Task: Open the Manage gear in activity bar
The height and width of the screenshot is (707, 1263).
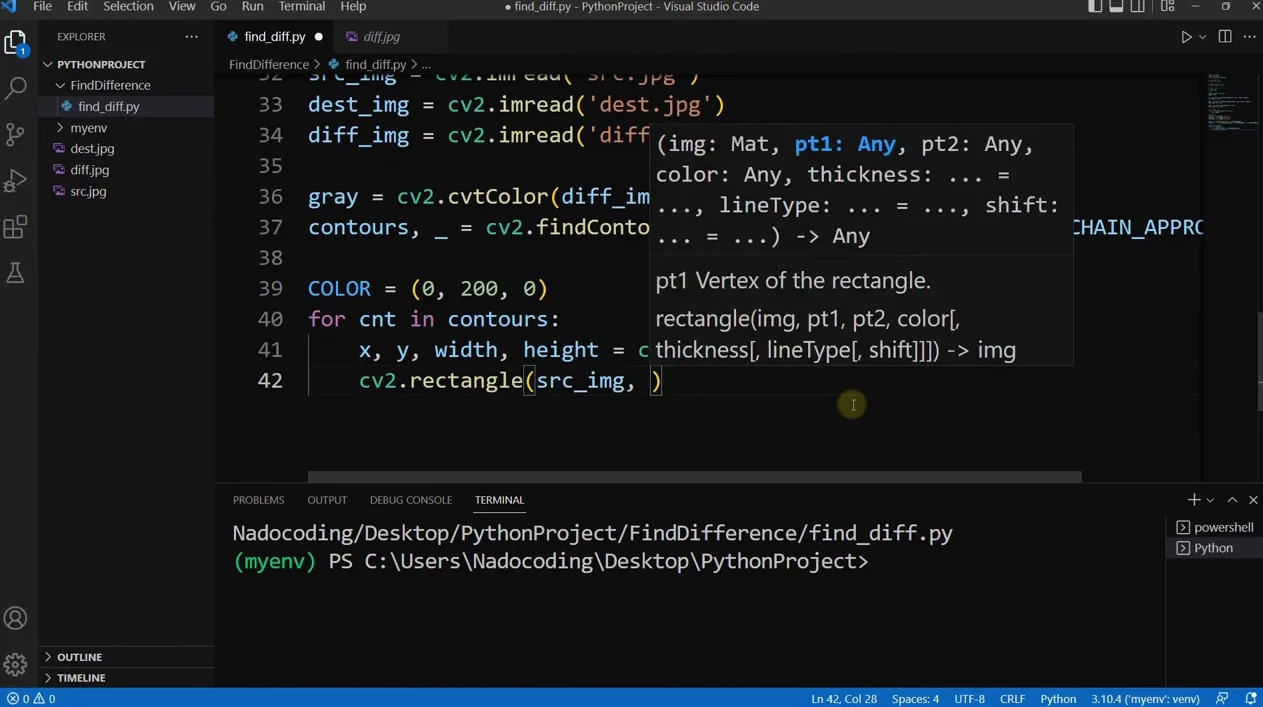Action: tap(16, 664)
